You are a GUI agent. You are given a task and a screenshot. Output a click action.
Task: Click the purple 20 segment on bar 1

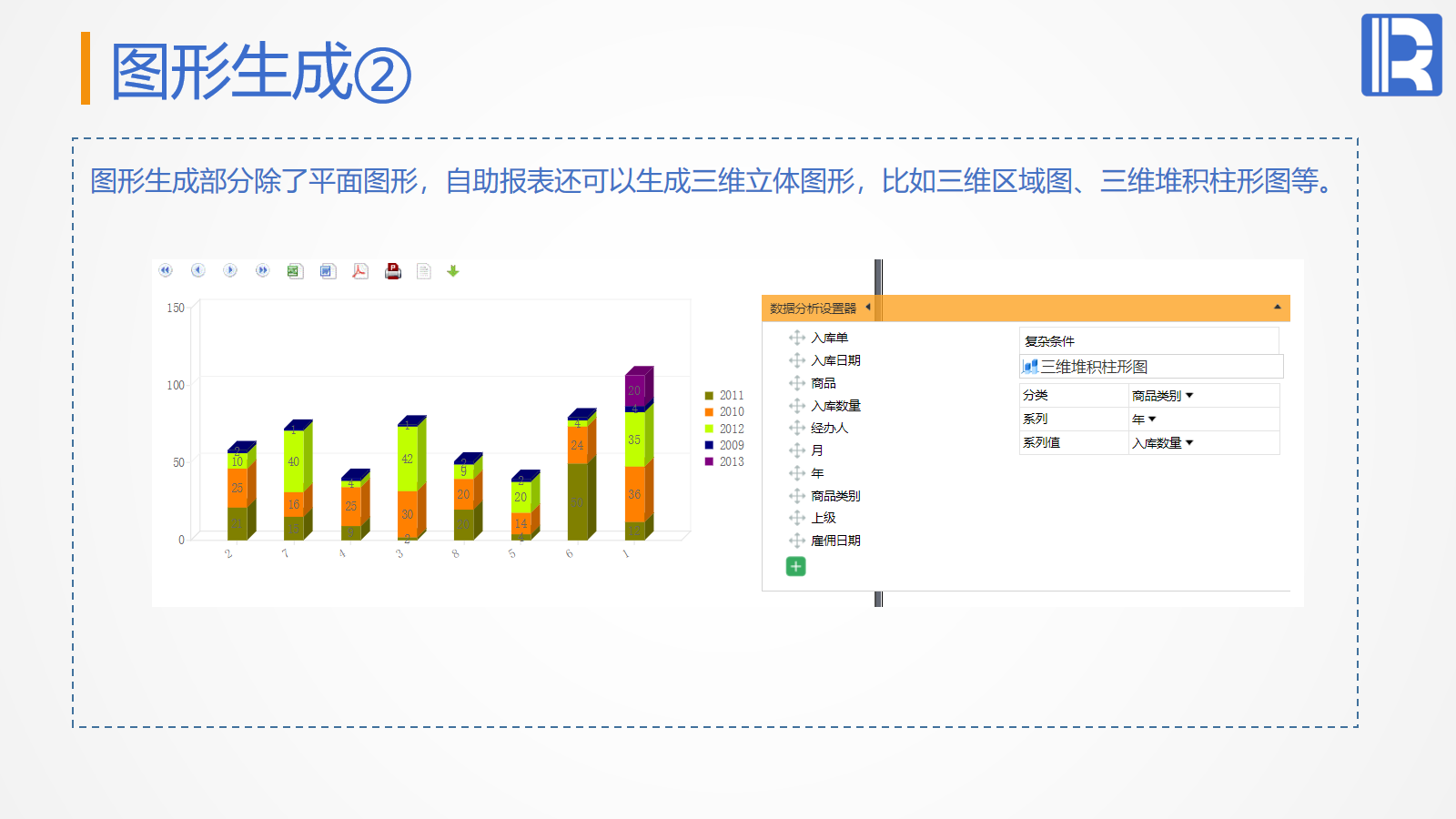pos(634,391)
